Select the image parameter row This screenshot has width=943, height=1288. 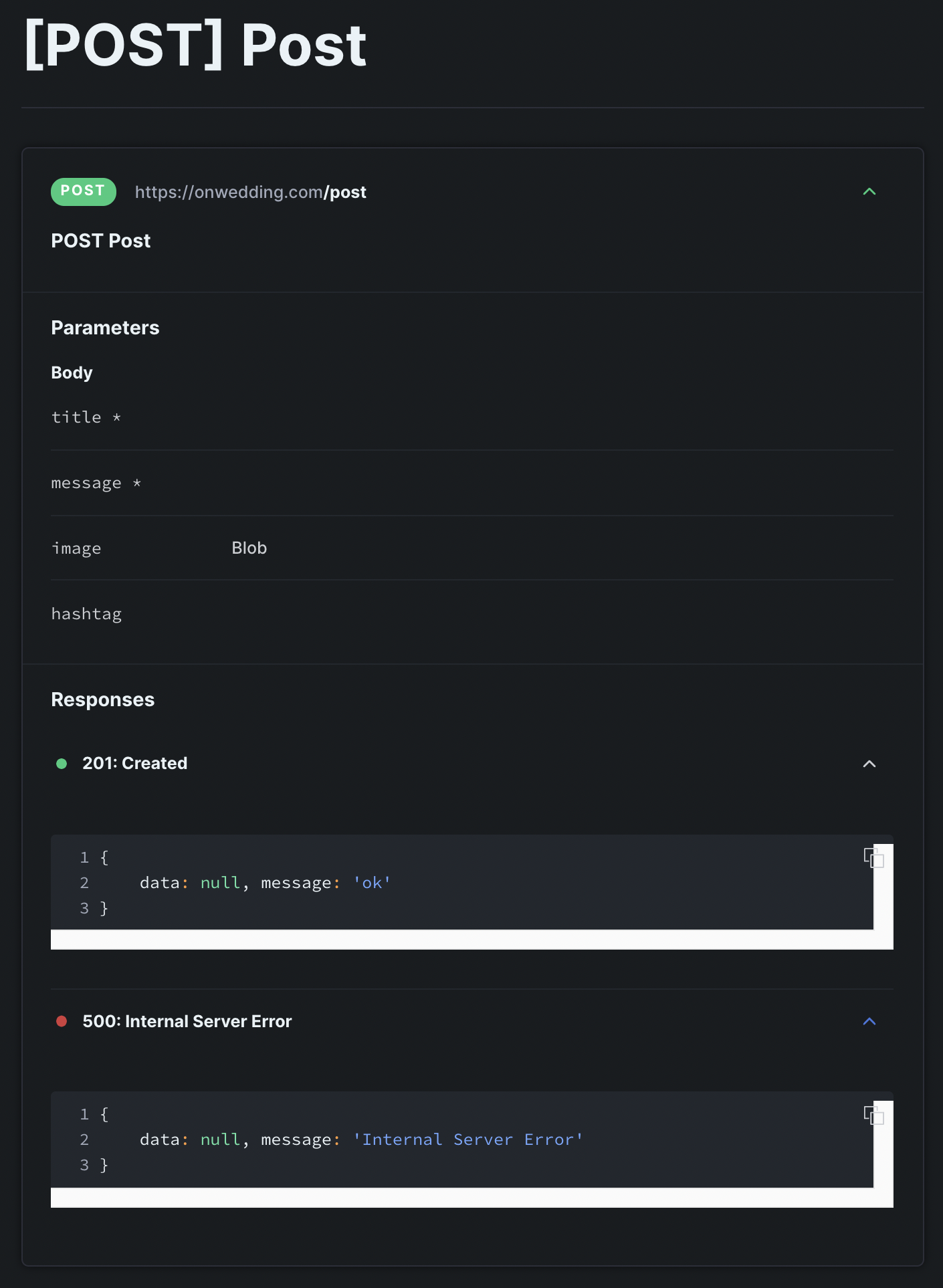coord(472,548)
